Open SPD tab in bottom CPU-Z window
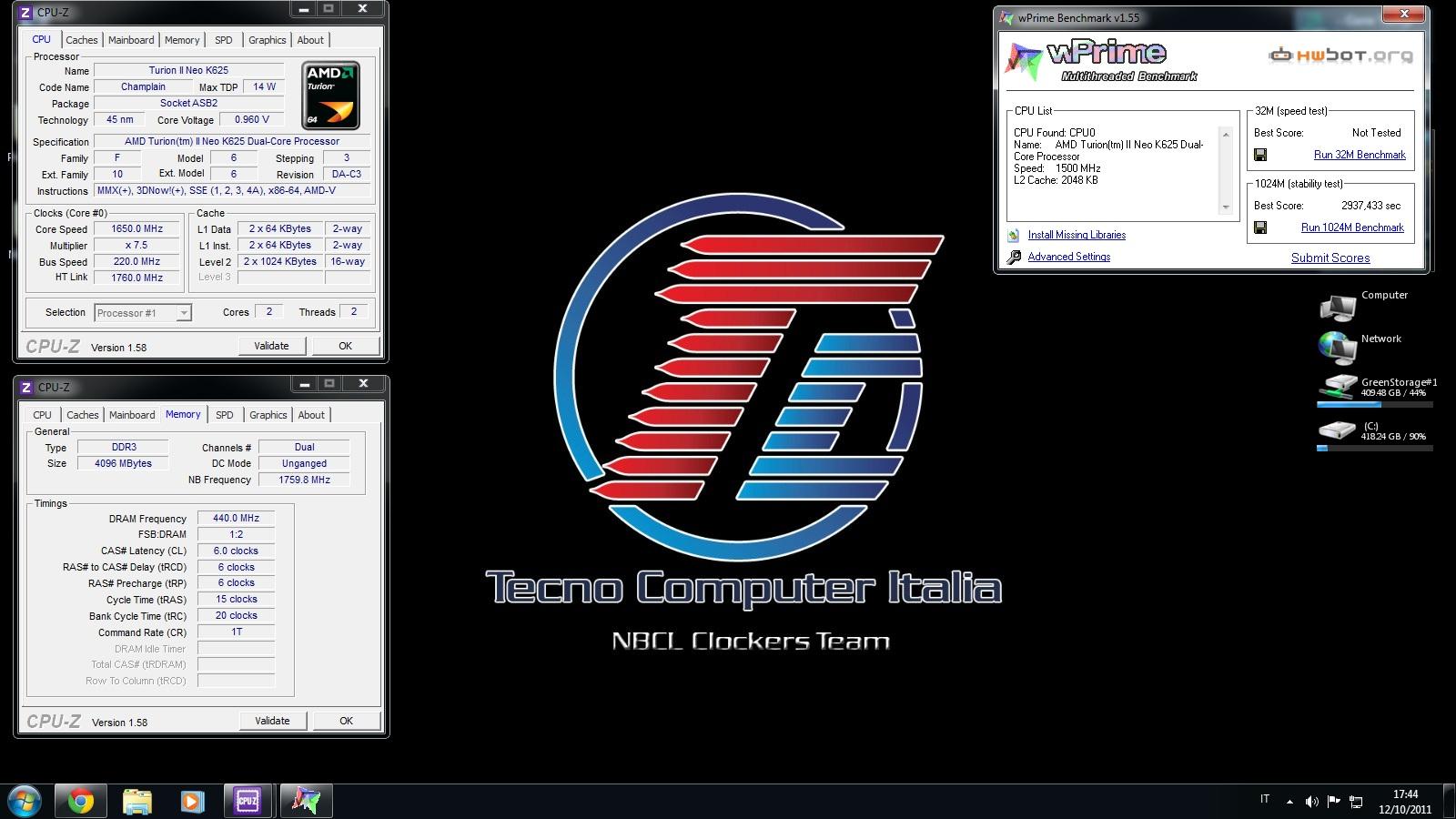 point(225,415)
